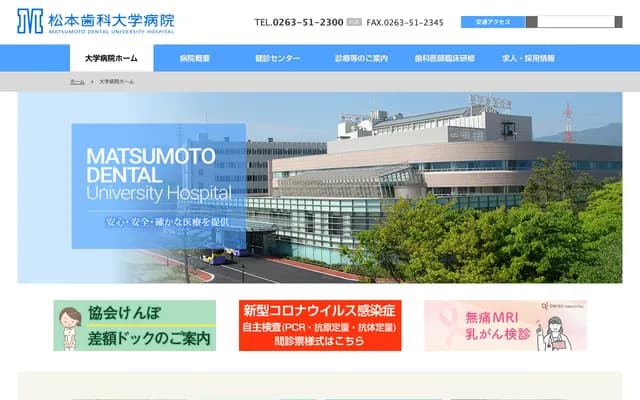Viewport: 640px width, 400px height.
Task: Open the 大学病院ホーム tab
Action: pos(111,58)
